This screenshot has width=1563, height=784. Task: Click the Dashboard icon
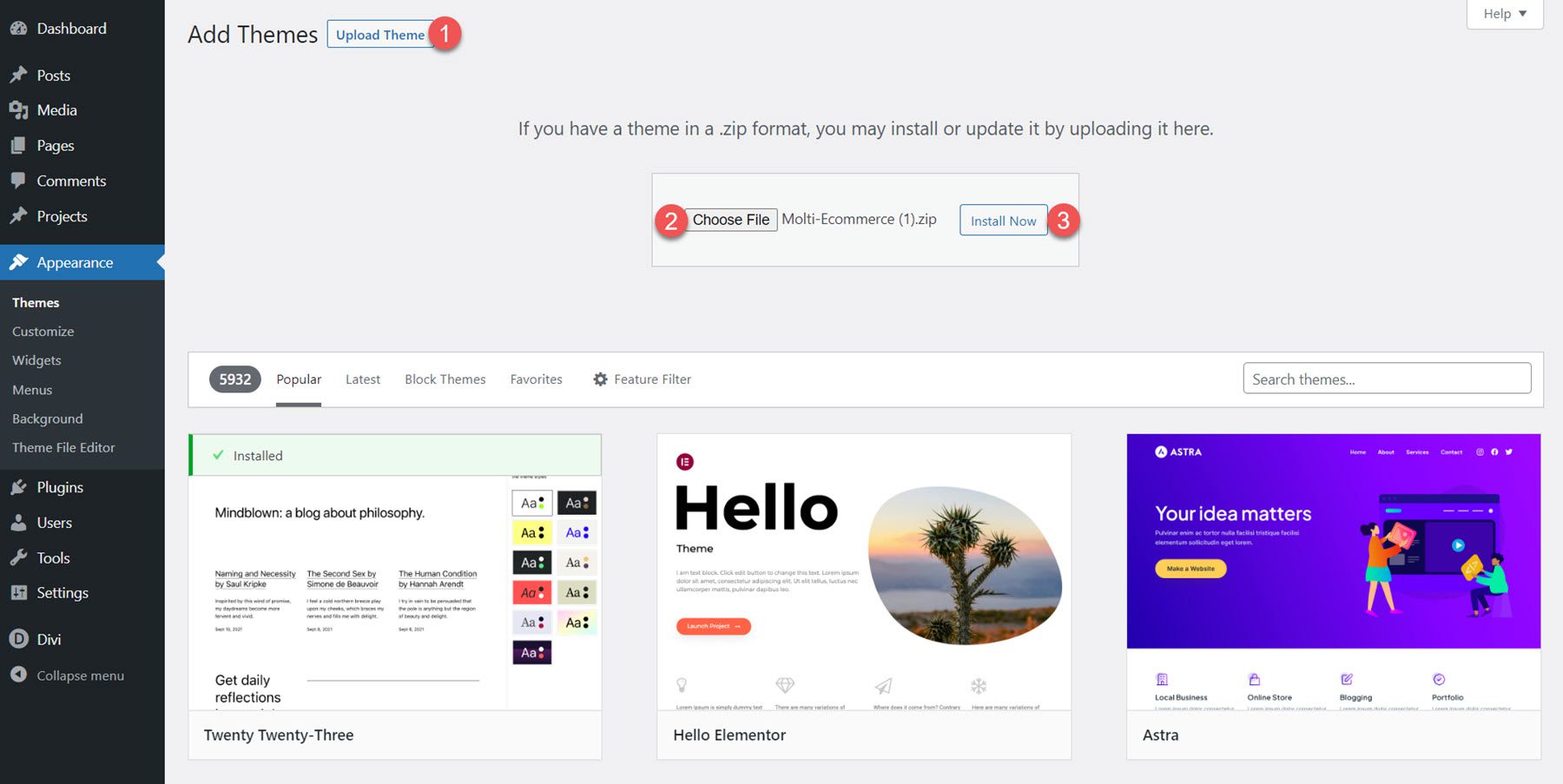[x=19, y=28]
